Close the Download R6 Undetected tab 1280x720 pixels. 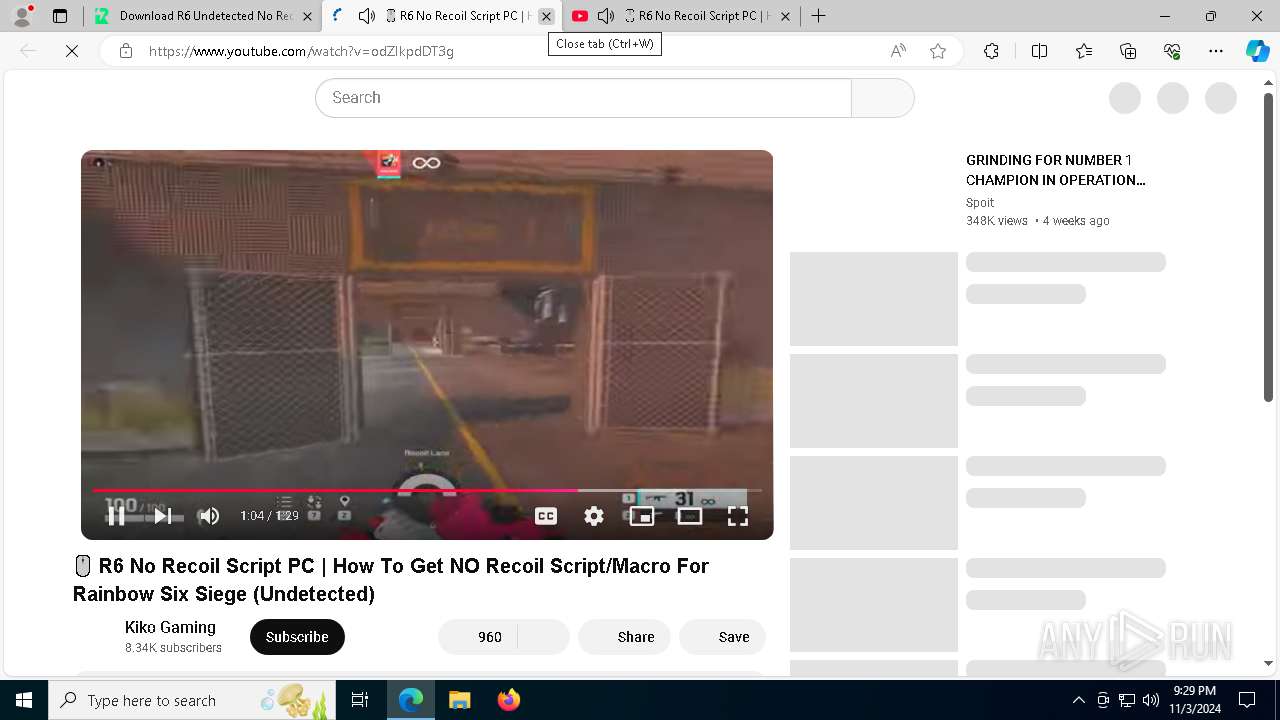pos(307,16)
